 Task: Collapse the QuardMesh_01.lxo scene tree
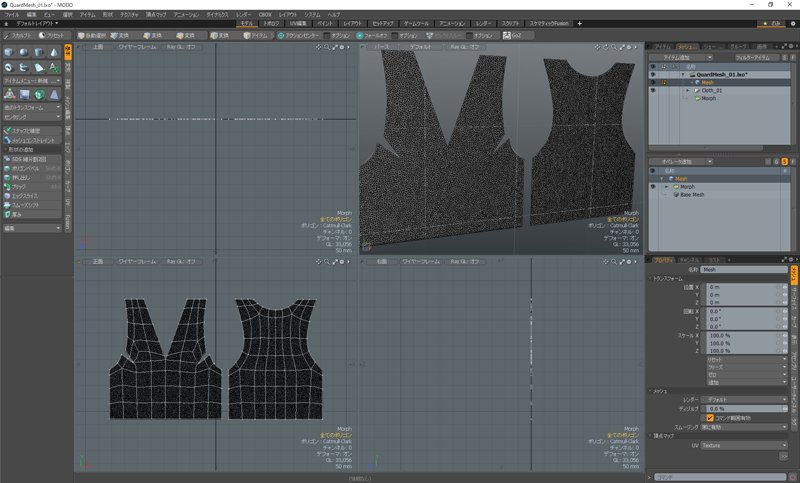pyautogui.click(x=683, y=74)
